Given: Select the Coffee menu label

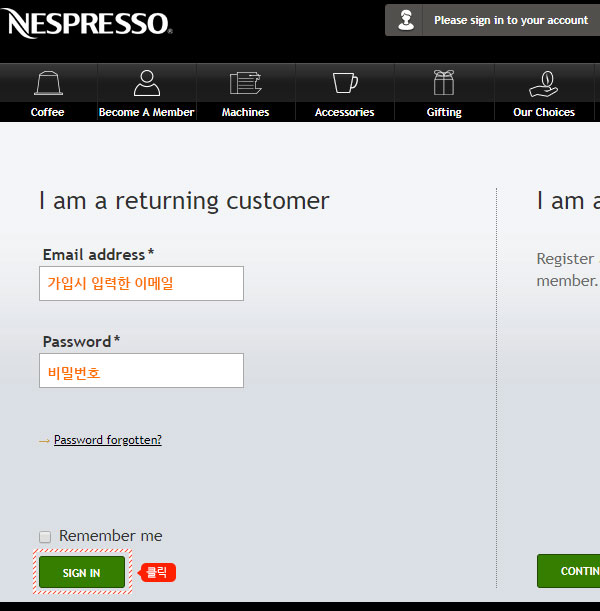Looking at the screenshot, I should point(47,112).
